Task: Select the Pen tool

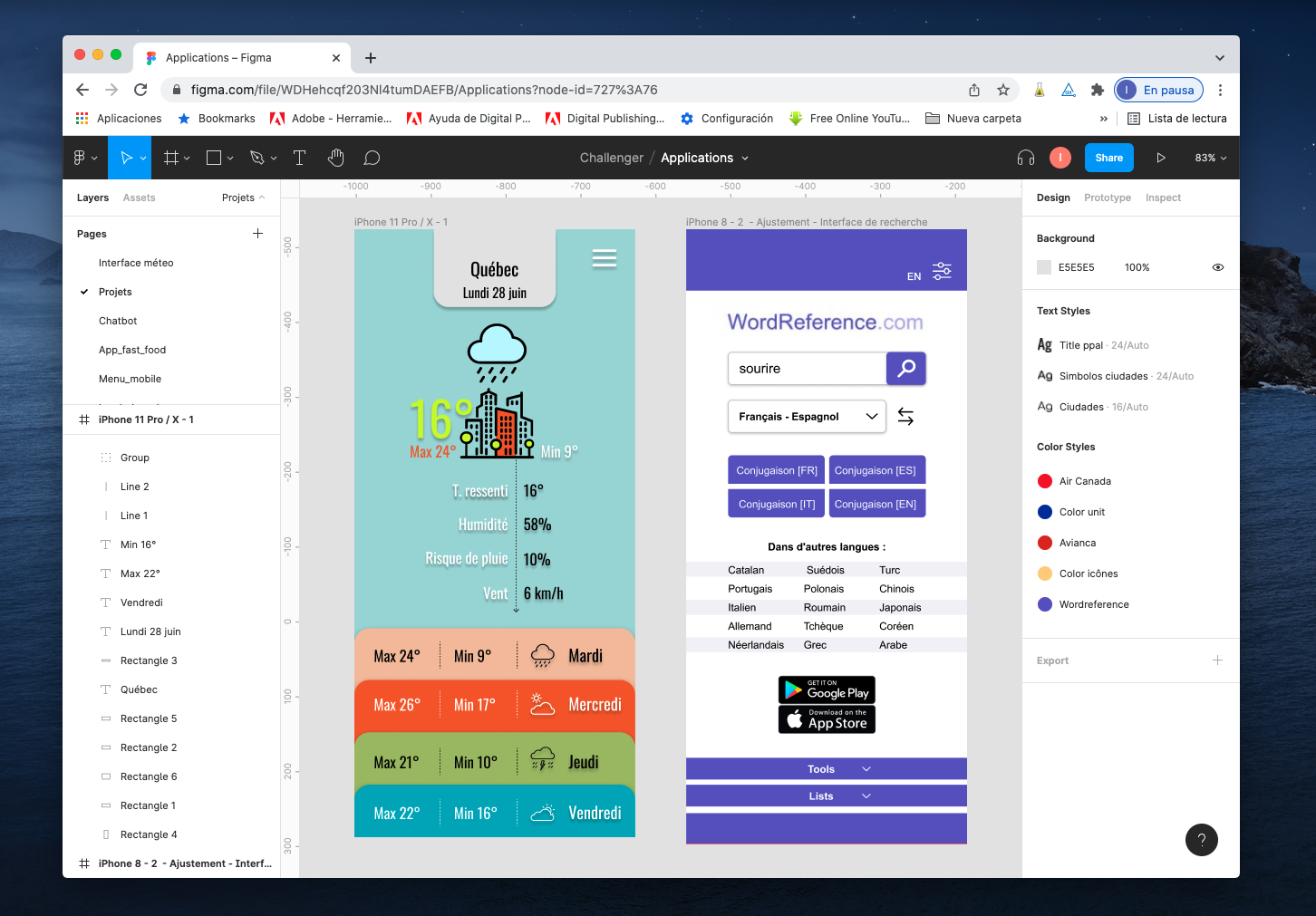Action: coord(257,158)
